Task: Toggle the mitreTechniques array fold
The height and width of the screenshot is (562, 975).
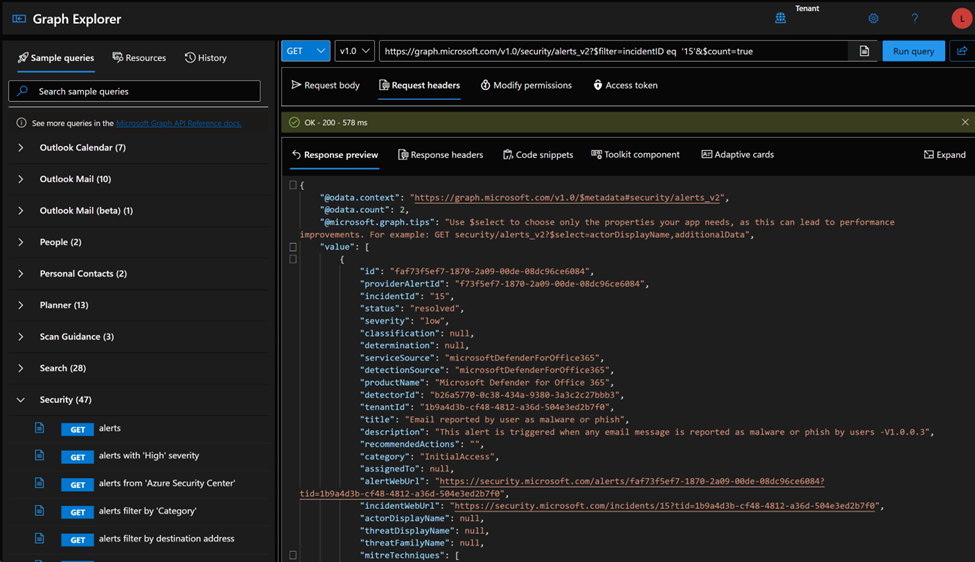Action: 292,555
